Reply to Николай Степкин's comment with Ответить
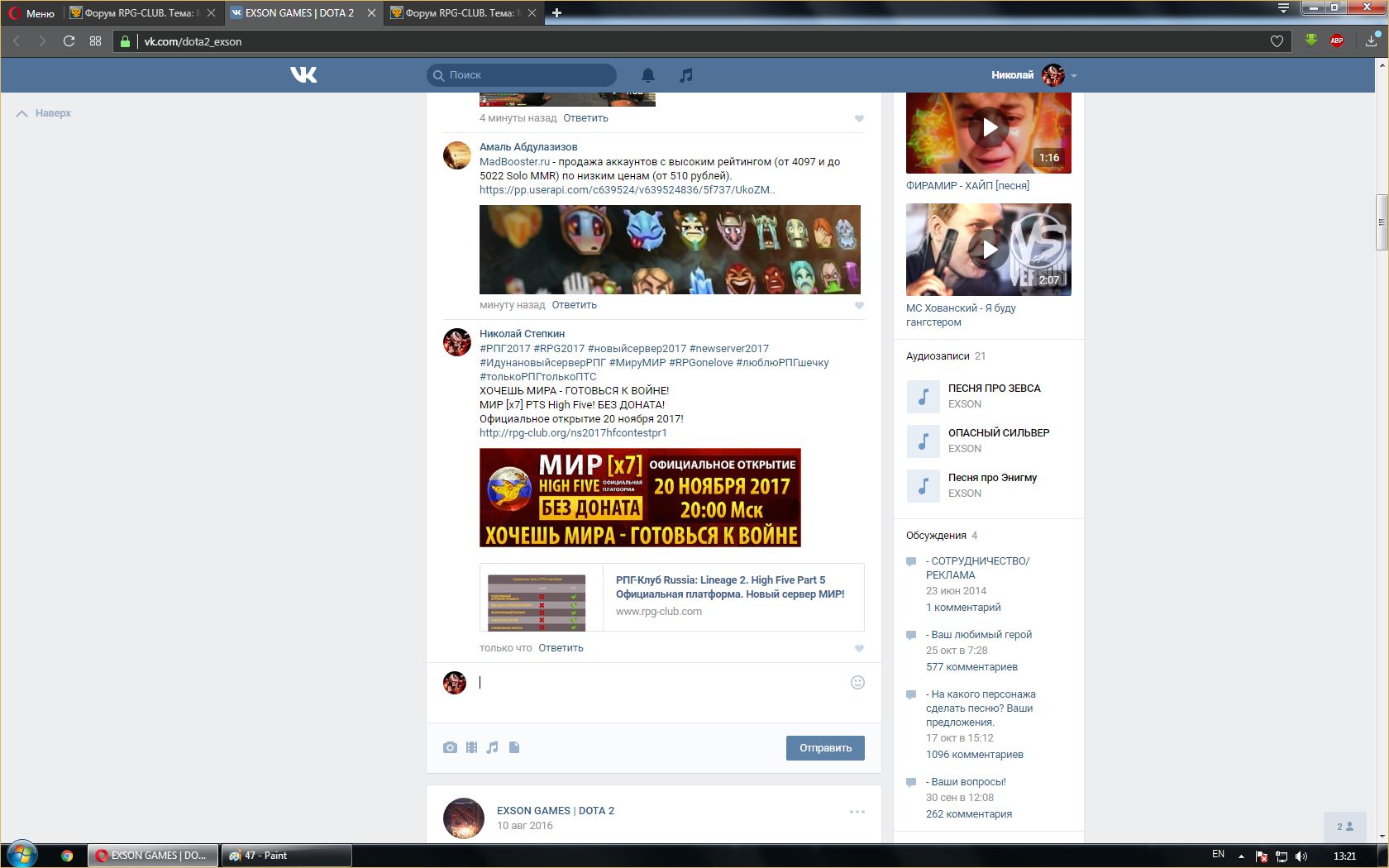The width and height of the screenshot is (1389, 868). (x=561, y=649)
